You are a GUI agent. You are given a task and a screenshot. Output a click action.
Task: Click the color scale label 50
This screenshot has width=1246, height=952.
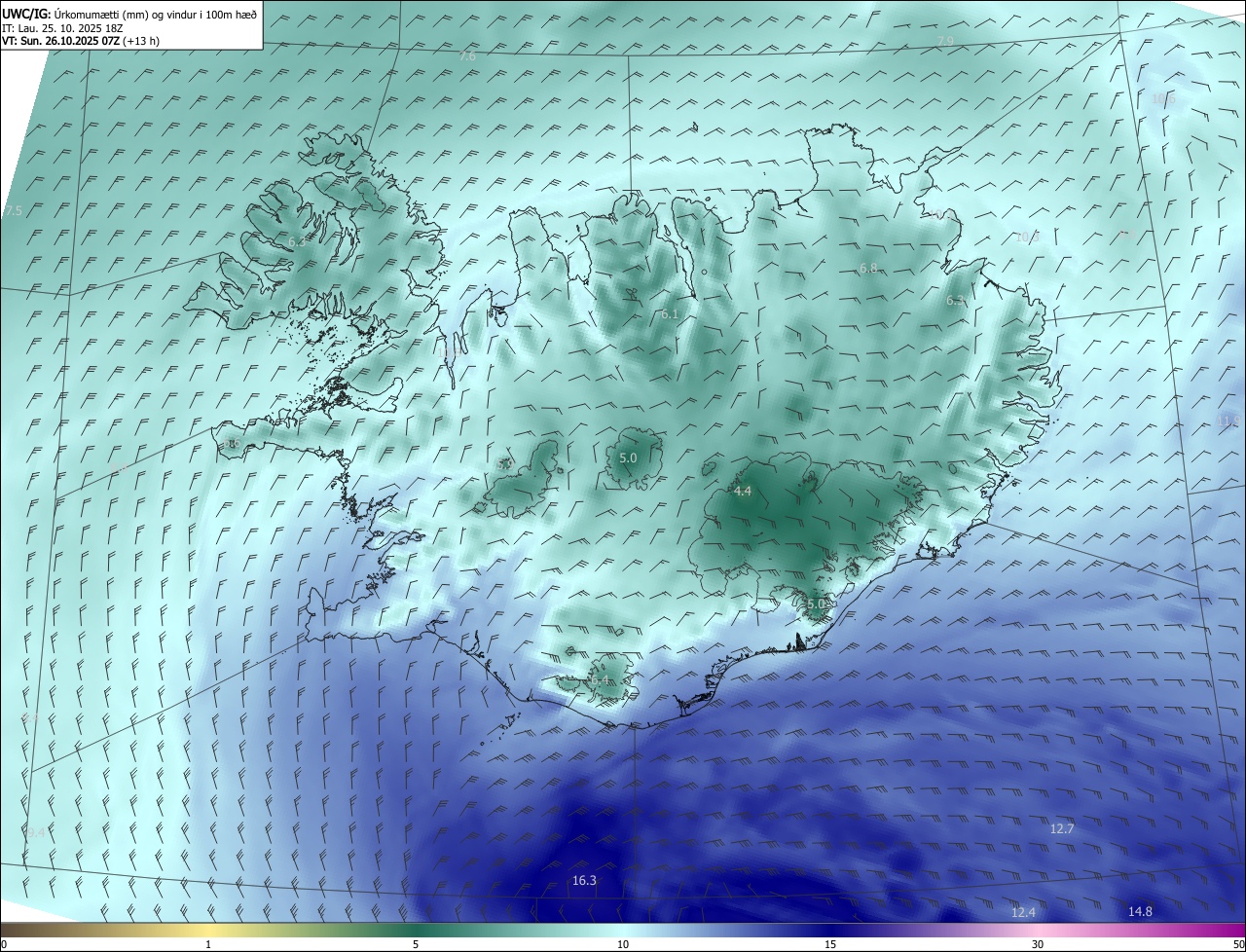point(1237,944)
